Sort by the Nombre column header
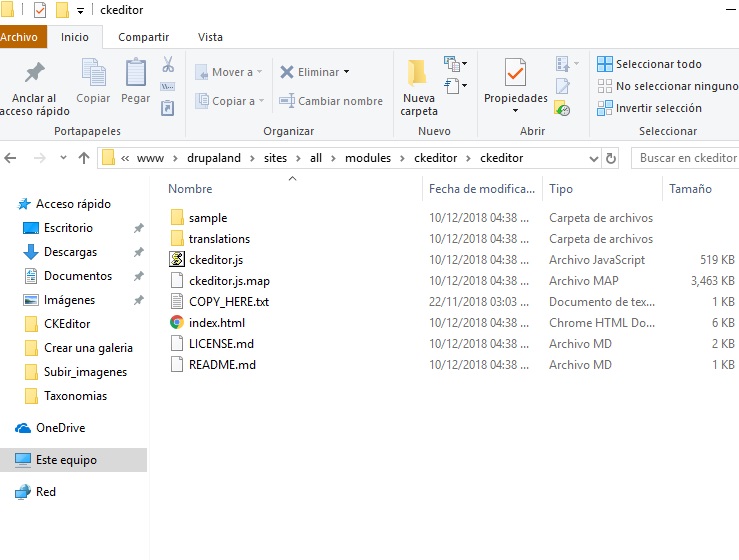Viewport: 739px width, 560px height. (x=190, y=189)
